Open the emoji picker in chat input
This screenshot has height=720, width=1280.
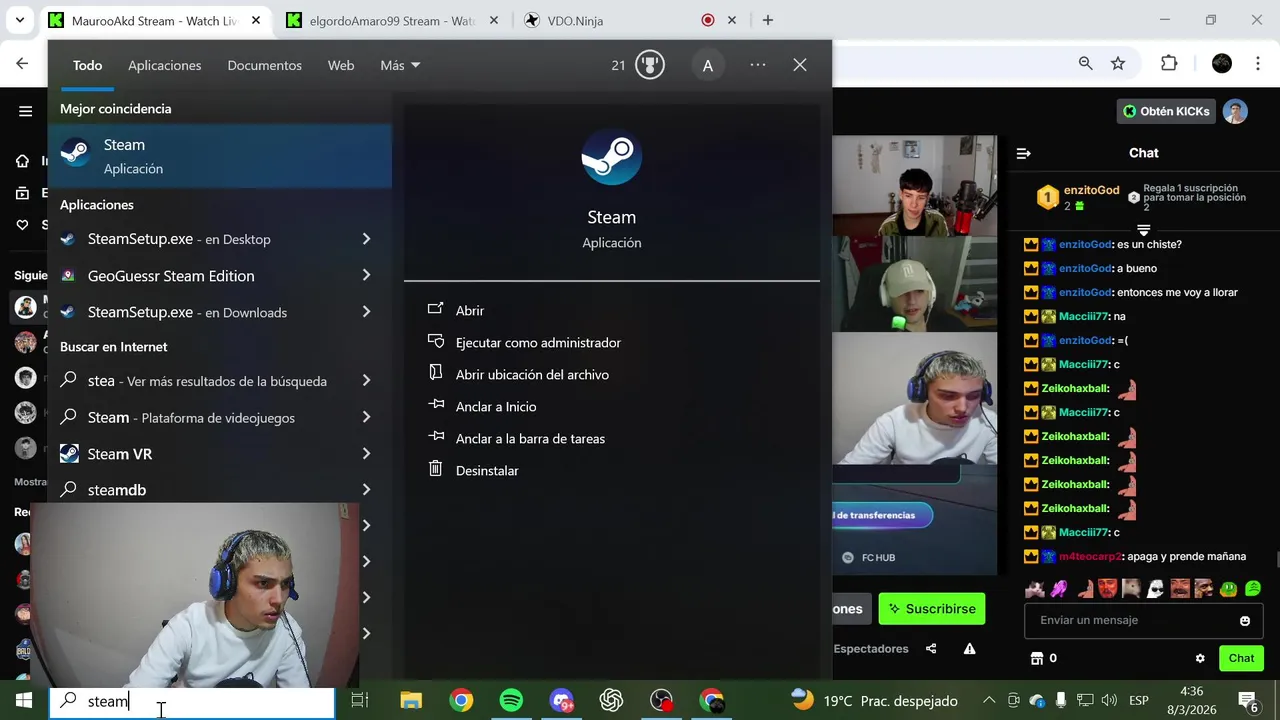click(x=1245, y=620)
